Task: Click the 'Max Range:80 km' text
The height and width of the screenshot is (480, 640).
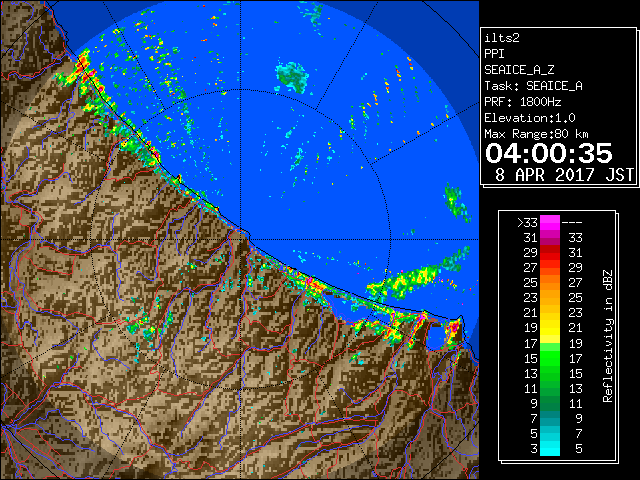Action: point(536,134)
